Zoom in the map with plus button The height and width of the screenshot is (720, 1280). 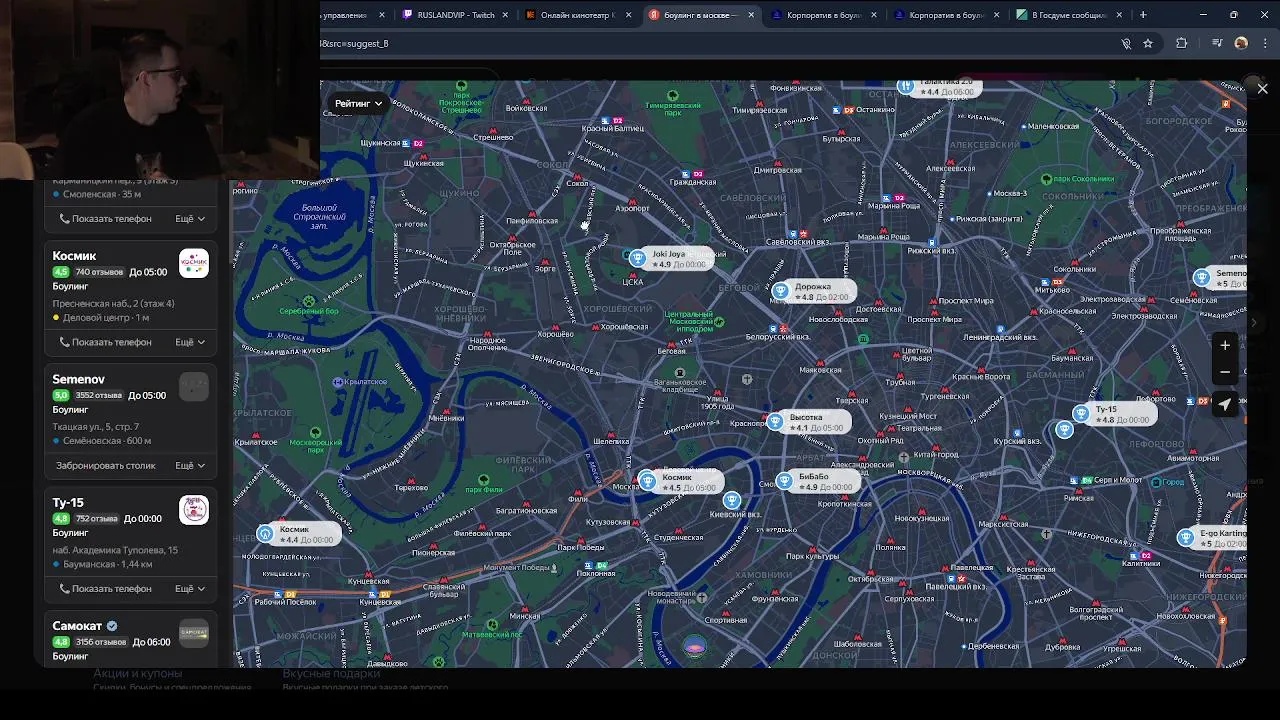point(1225,345)
